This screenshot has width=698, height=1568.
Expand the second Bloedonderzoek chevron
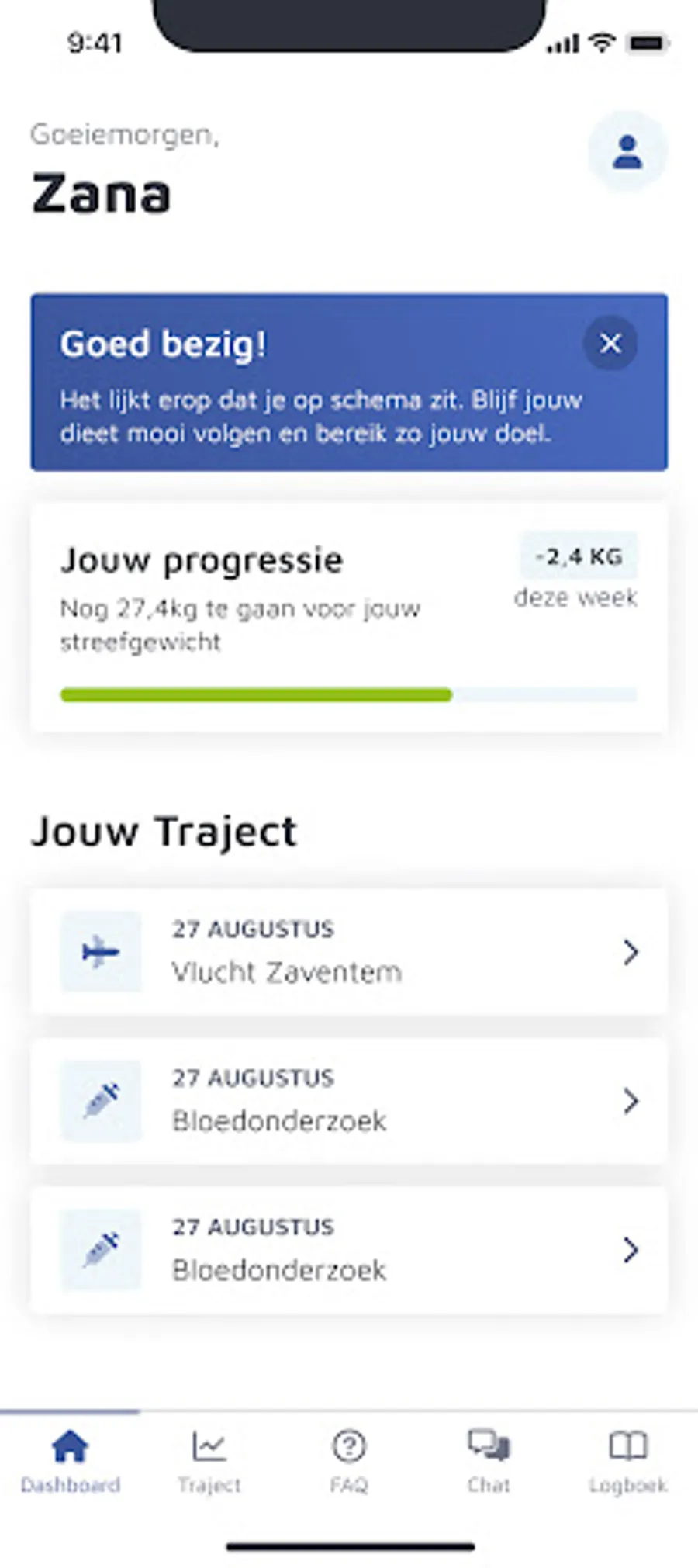point(631,1250)
